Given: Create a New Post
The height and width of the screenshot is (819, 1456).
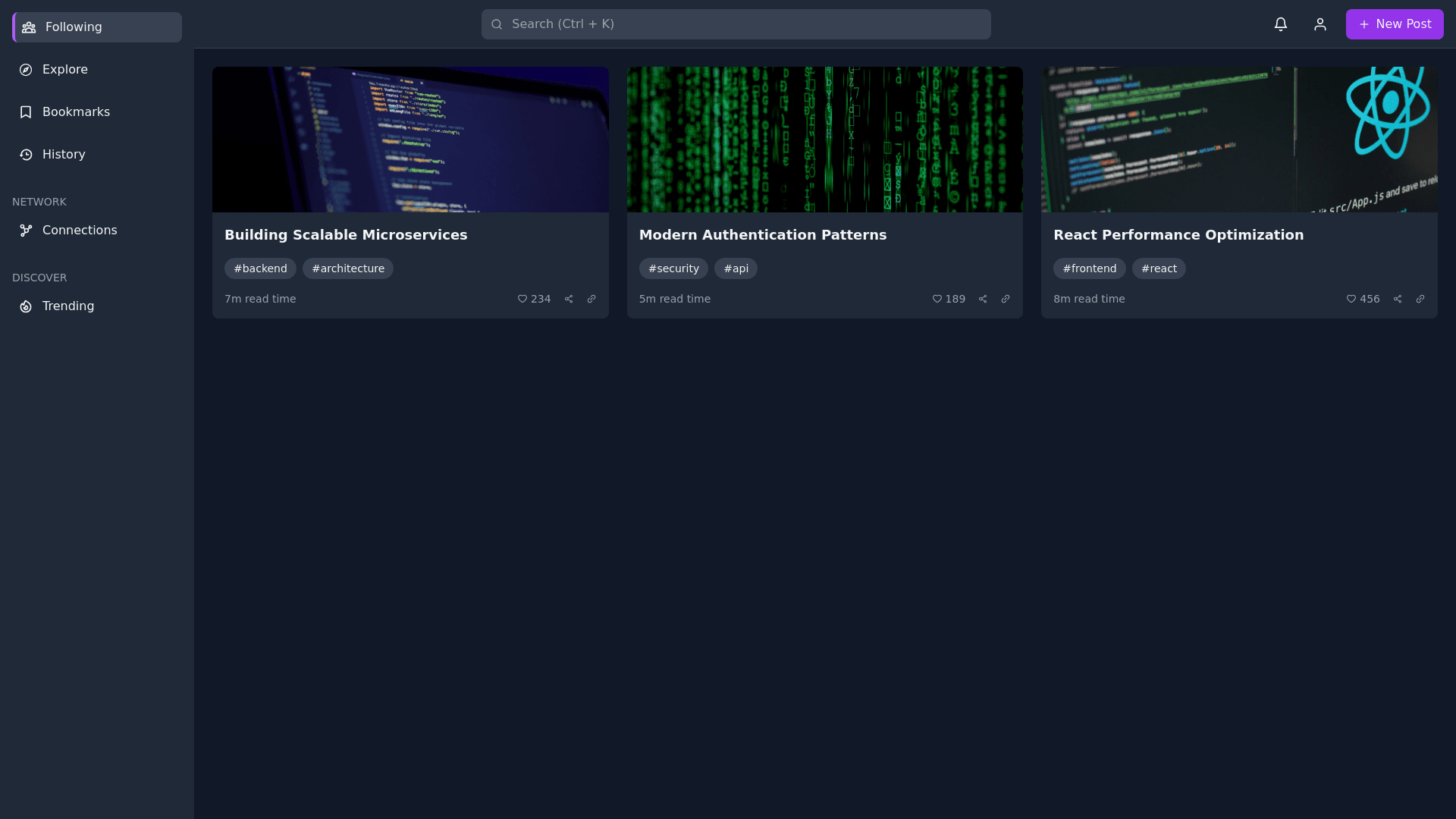Looking at the screenshot, I should (x=1394, y=24).
